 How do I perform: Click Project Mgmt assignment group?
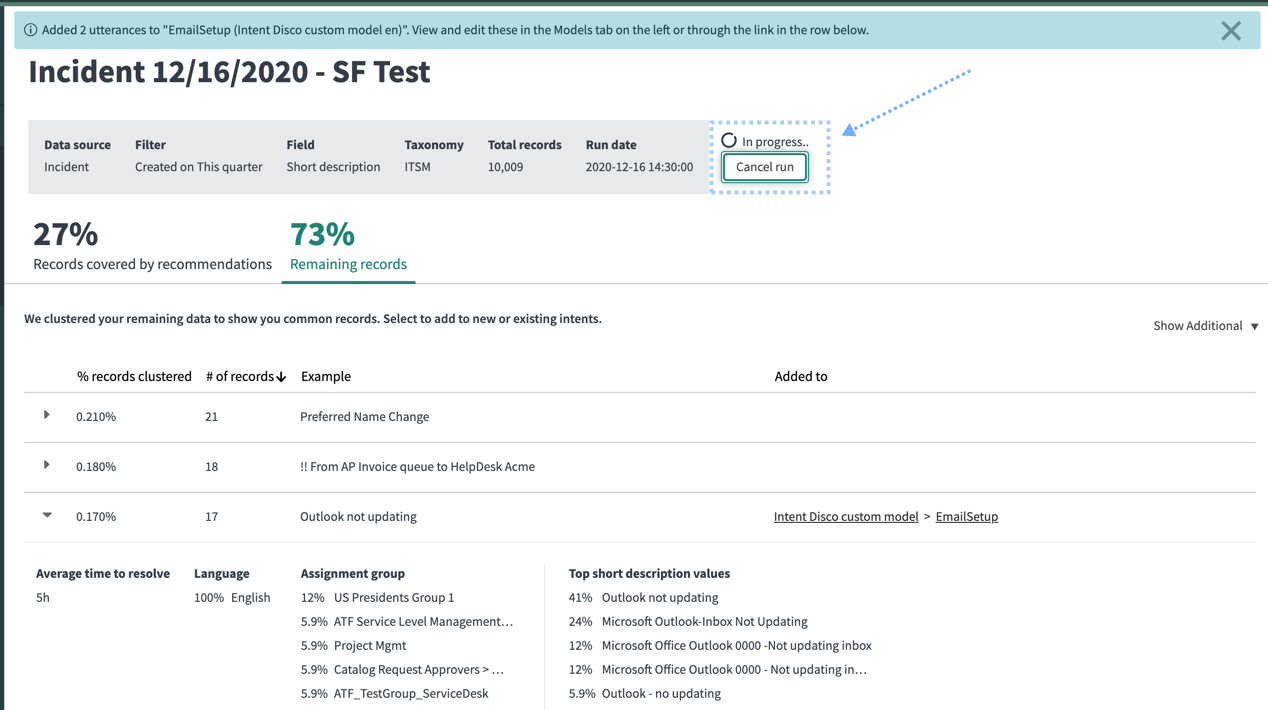coord(370,646)
